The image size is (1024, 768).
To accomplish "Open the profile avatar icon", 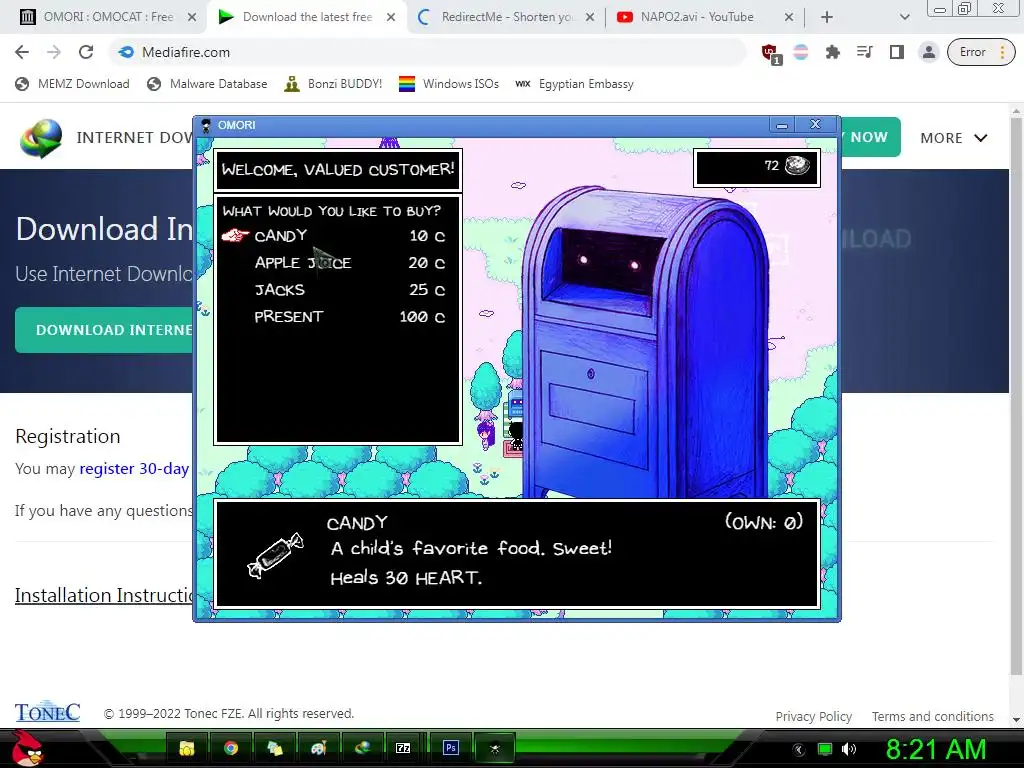I will click(928, 52).
